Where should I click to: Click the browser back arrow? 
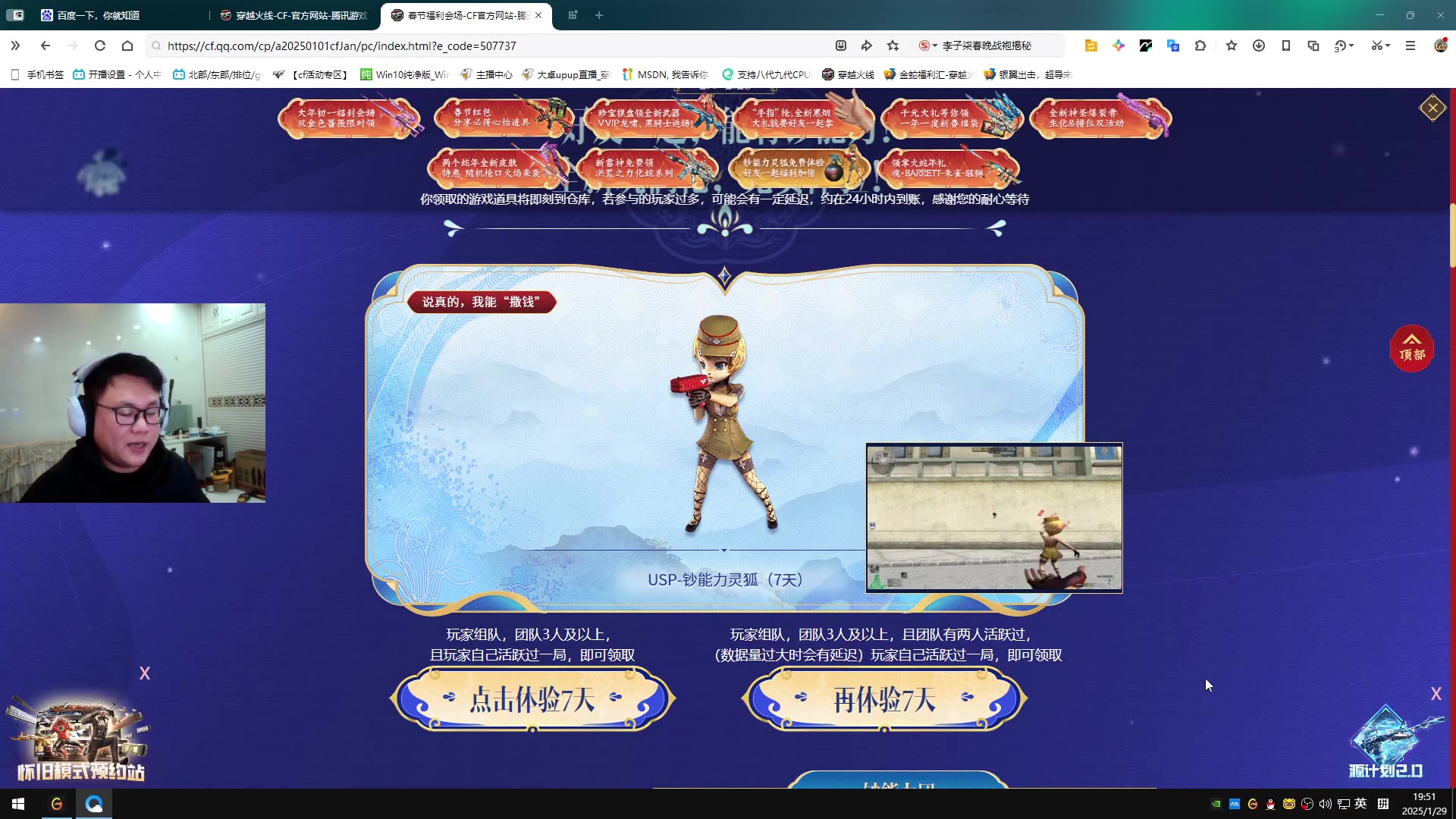pyautogui.click(x=45, y=45)
